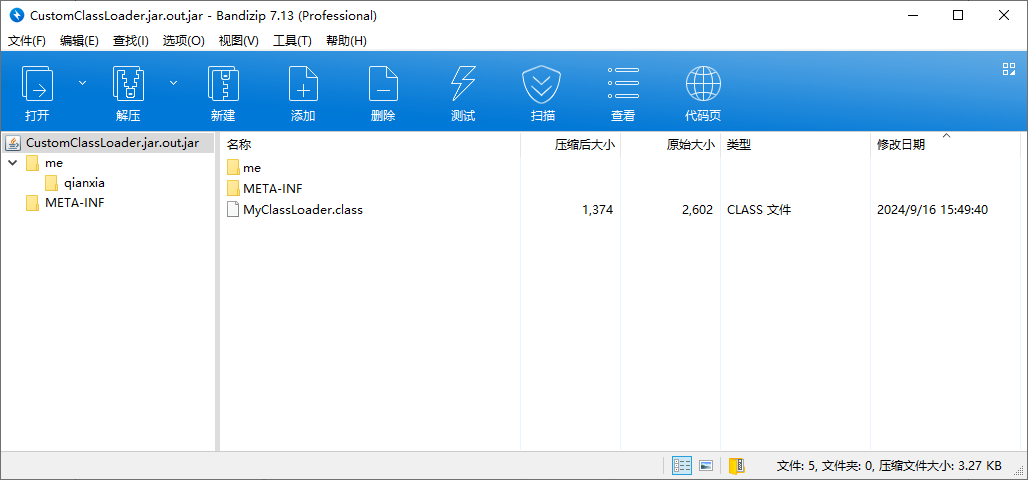Click the Open (打开) archive toolbar icon
The image size is (1028, 480).
[x=37, y=84]
